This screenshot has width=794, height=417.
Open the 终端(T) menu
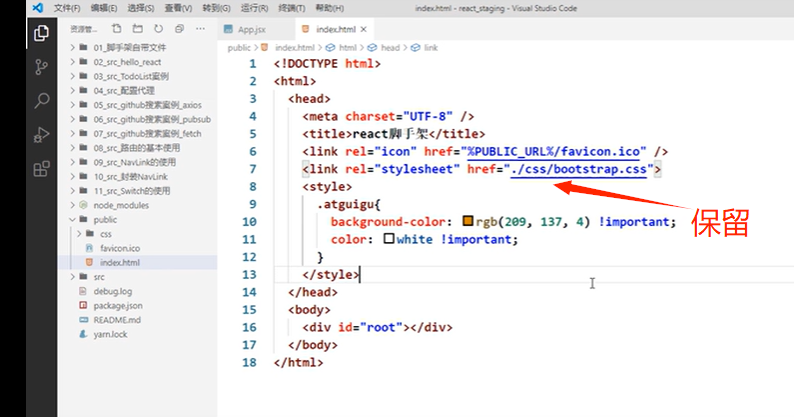coord(292,8)
